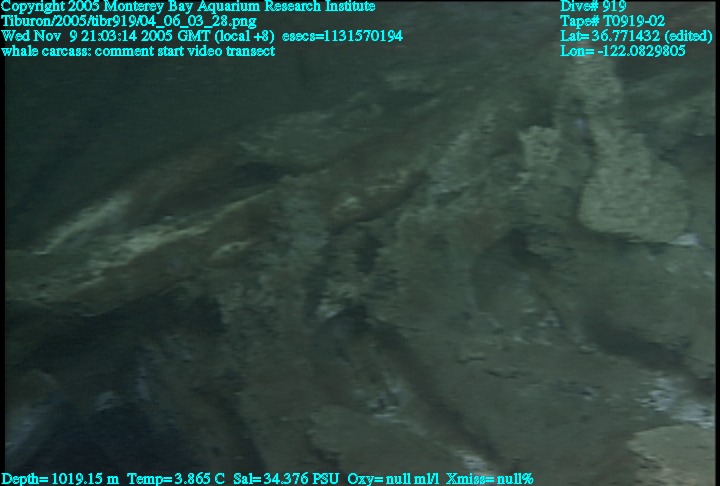Click the Depth=1019.15 m reading

click(60, 479)
